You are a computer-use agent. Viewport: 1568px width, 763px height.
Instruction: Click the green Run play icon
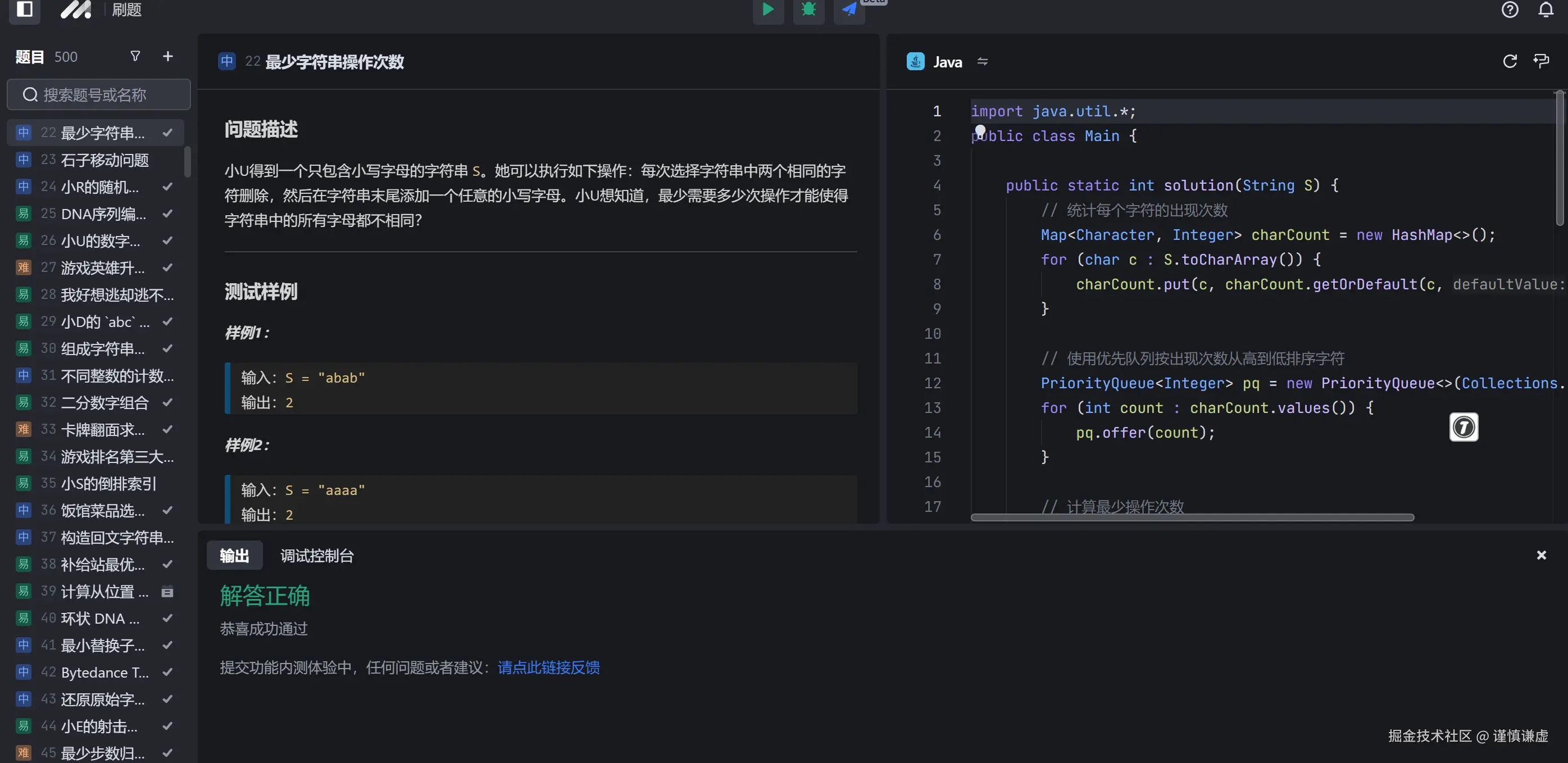click(x=768, y=10)
